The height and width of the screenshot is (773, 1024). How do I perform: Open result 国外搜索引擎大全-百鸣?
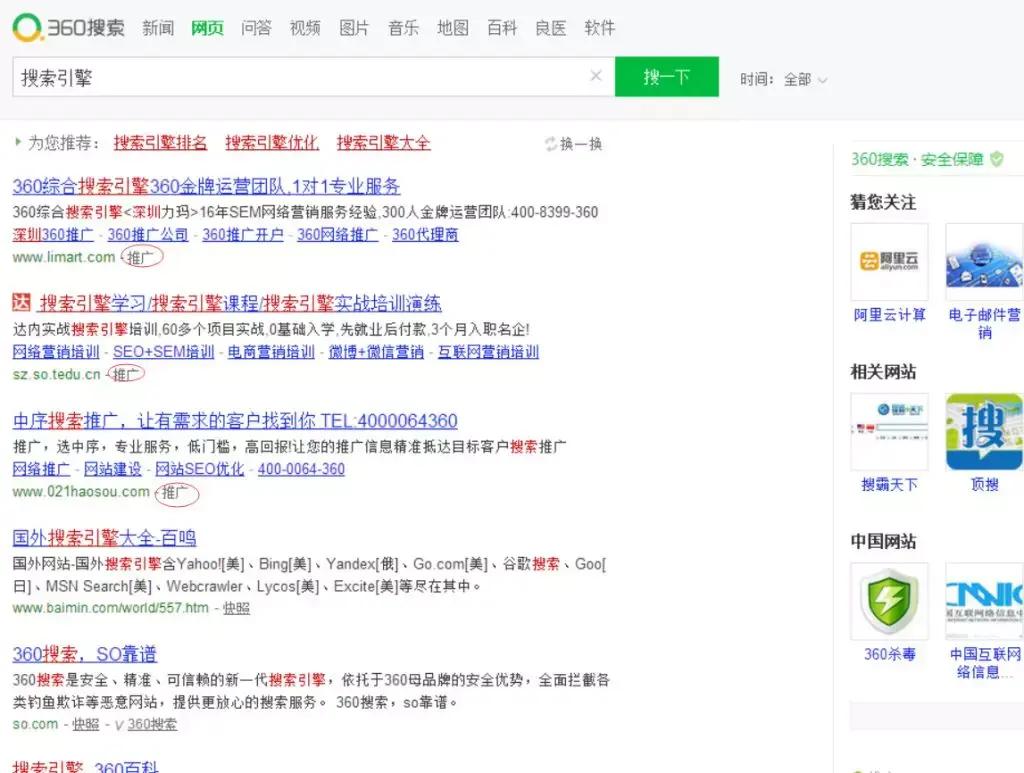[104, 538]
